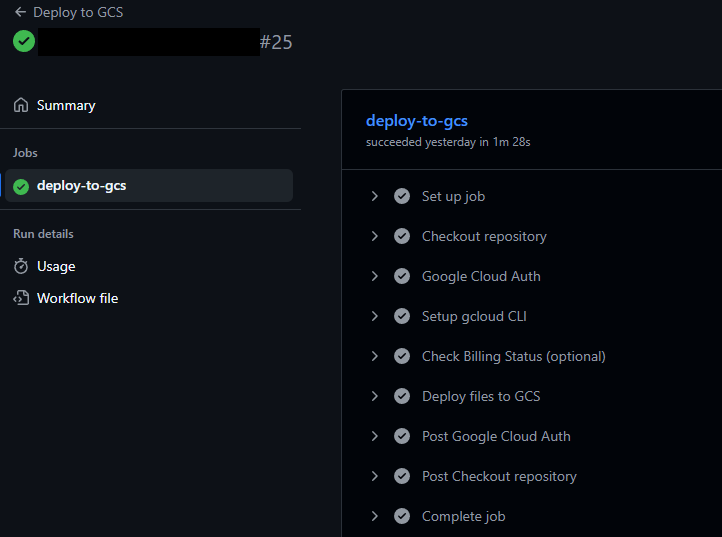
Task: Click the Workflow file icon
Action: coord(21,298)
